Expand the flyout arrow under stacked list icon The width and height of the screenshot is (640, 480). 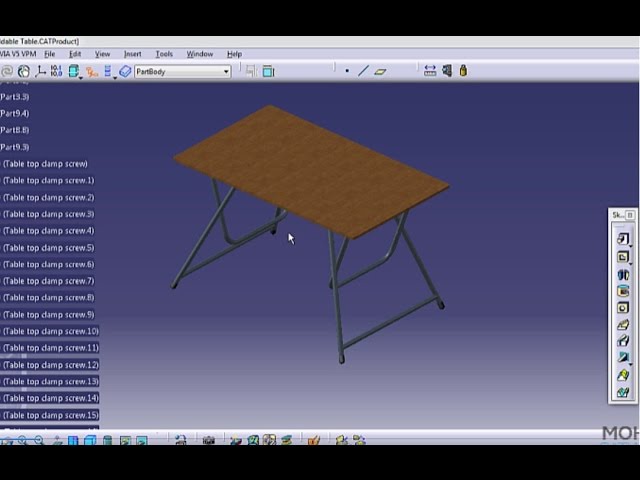point(115,78)
